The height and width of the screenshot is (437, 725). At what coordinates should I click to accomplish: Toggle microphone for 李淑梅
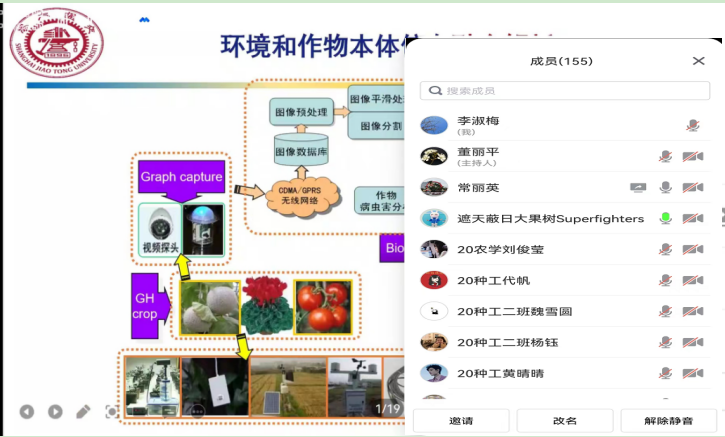[x=692, y=126]
